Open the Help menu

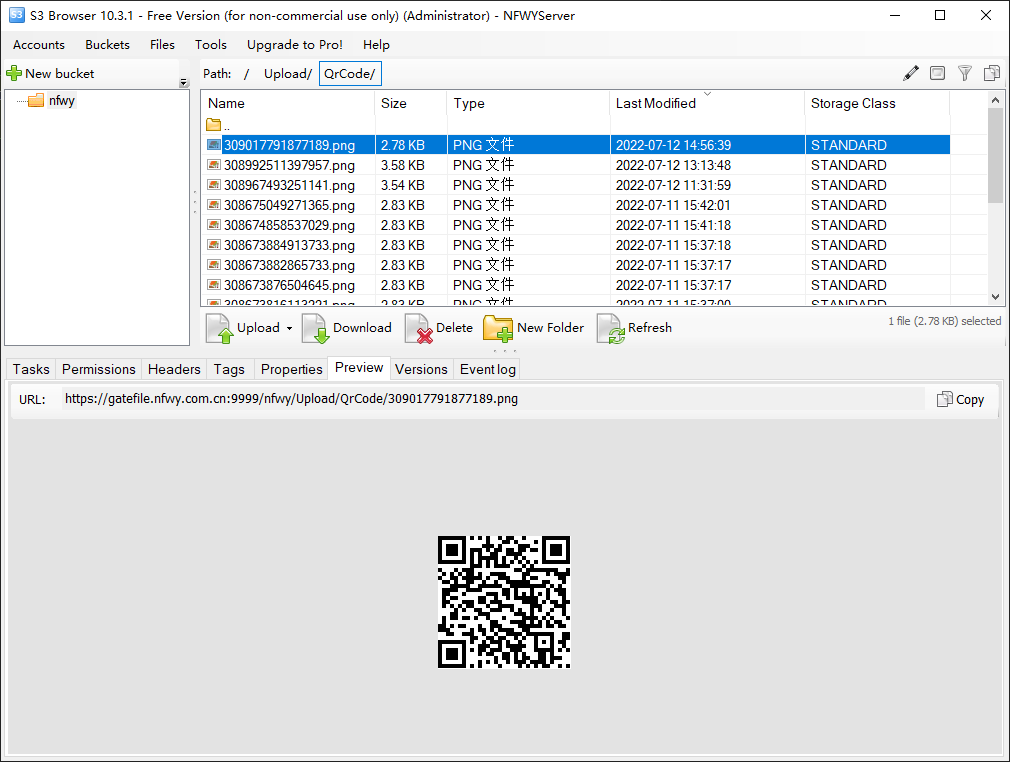tap(376, 44)
